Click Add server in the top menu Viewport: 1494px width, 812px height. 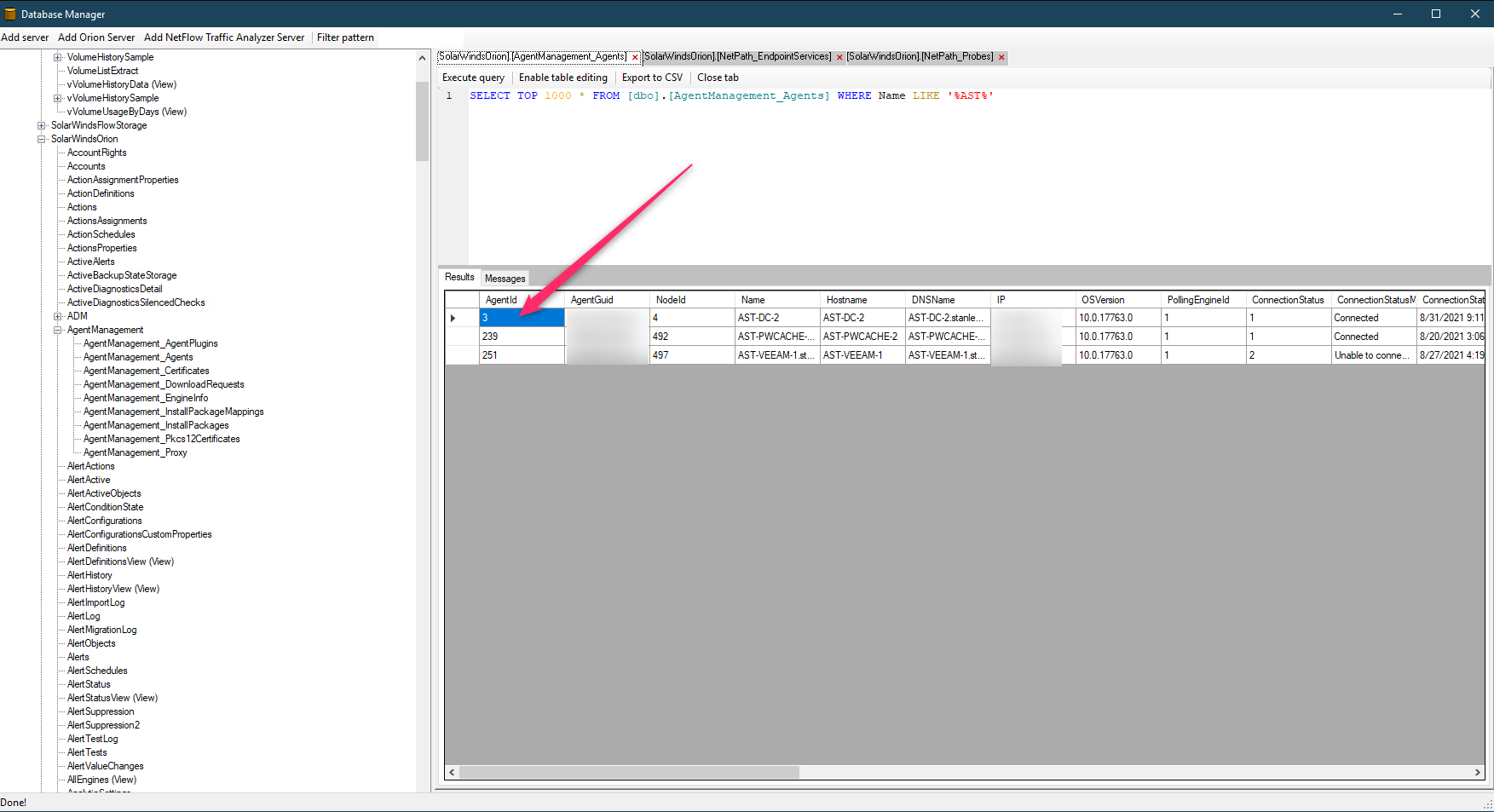pos(25,37)
